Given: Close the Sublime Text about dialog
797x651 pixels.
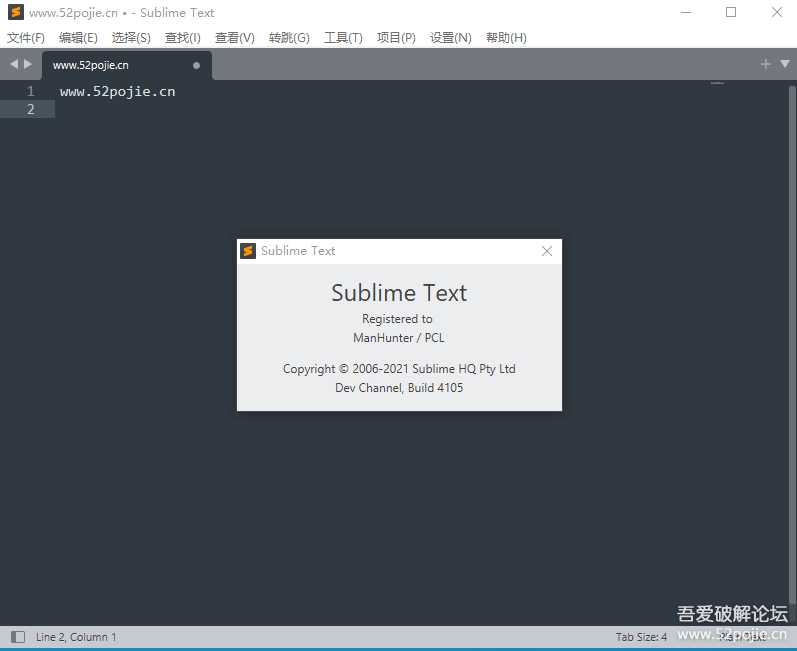Looking at the screenshot, I should pyautogui.click(x=546, y=251).
